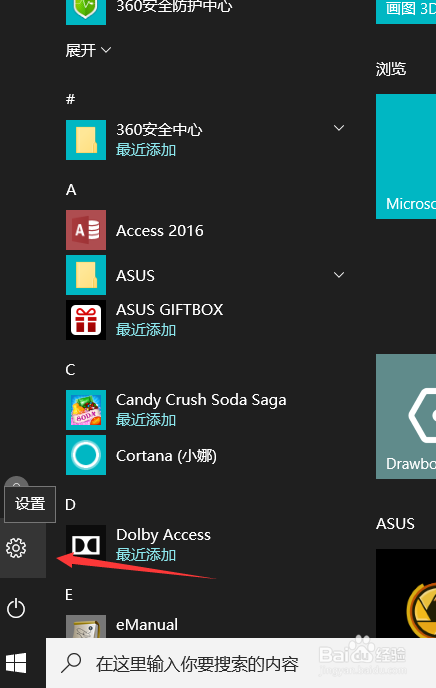The image size is (436, 688).
Task: Click the letter E section header
Action: (x=69, y=595)
